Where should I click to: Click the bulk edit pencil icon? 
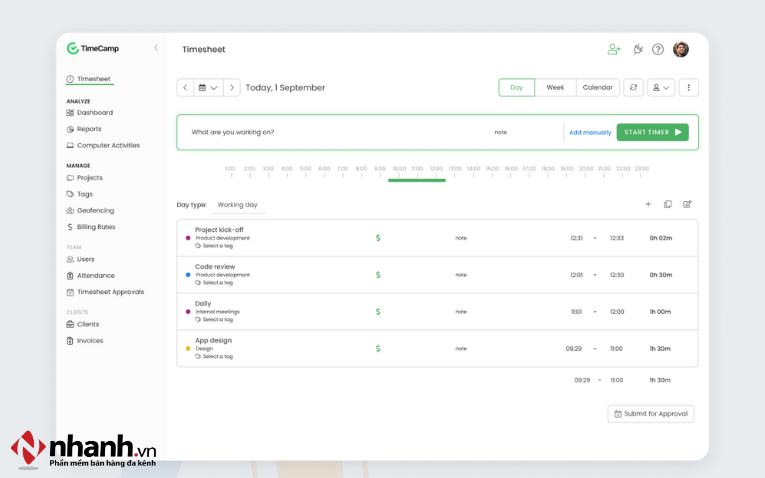pos(687,204)
